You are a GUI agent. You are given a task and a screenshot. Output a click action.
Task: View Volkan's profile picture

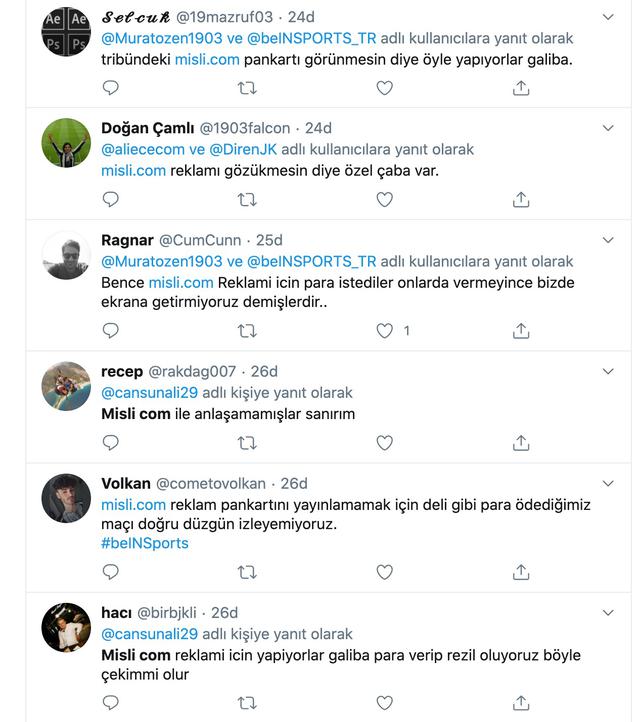pyautogui.click(x=66, y=498)
